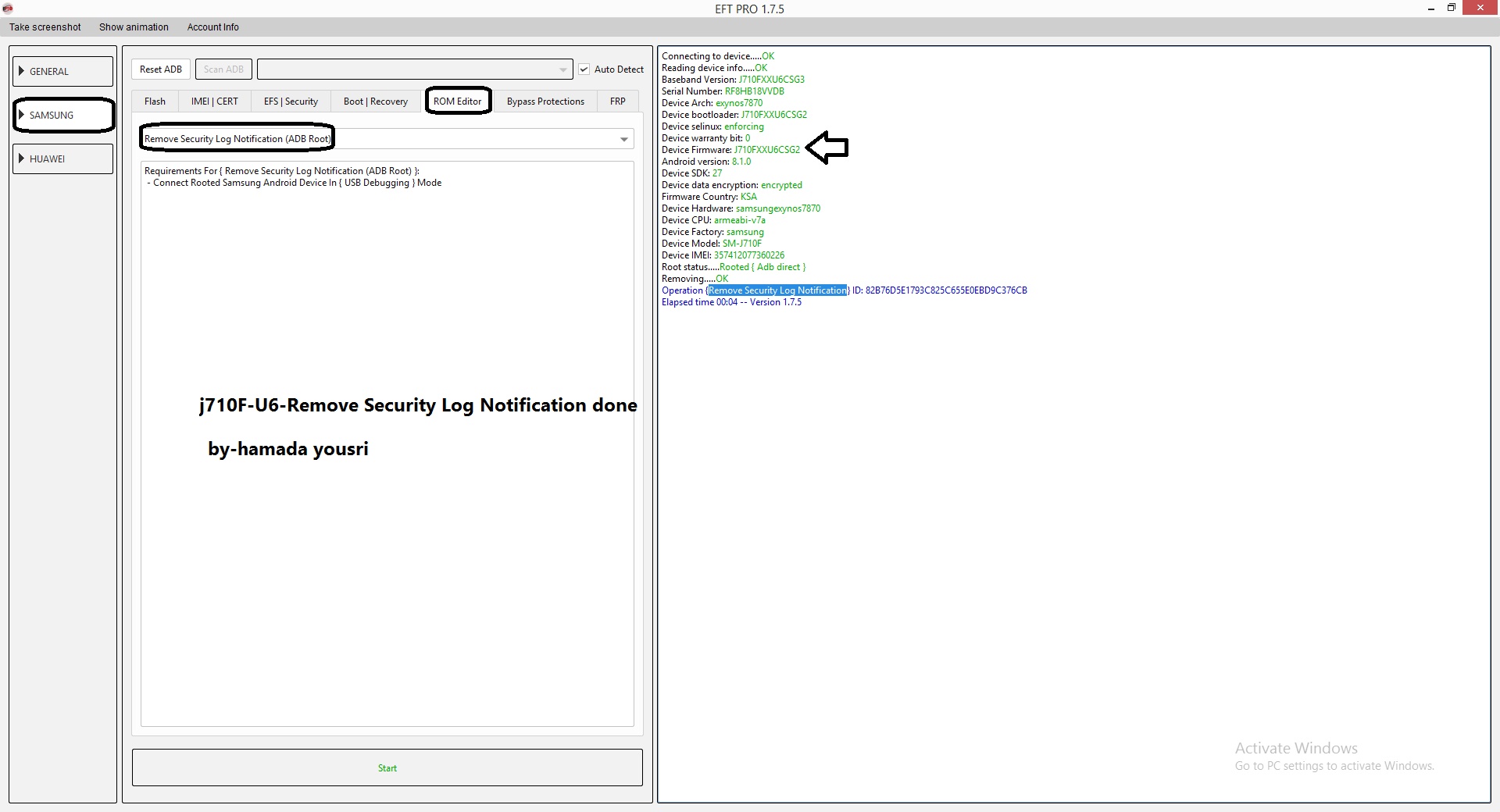Click the EFT PRO app icon in title bar
1500x812 pixels.
[x=8, y=9]
